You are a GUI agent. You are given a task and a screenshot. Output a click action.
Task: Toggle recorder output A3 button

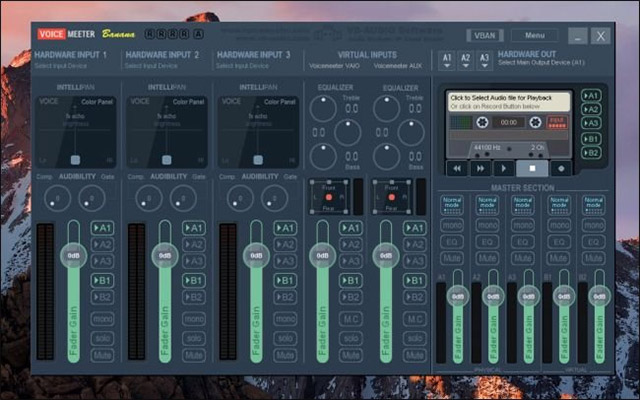(591, 123)
